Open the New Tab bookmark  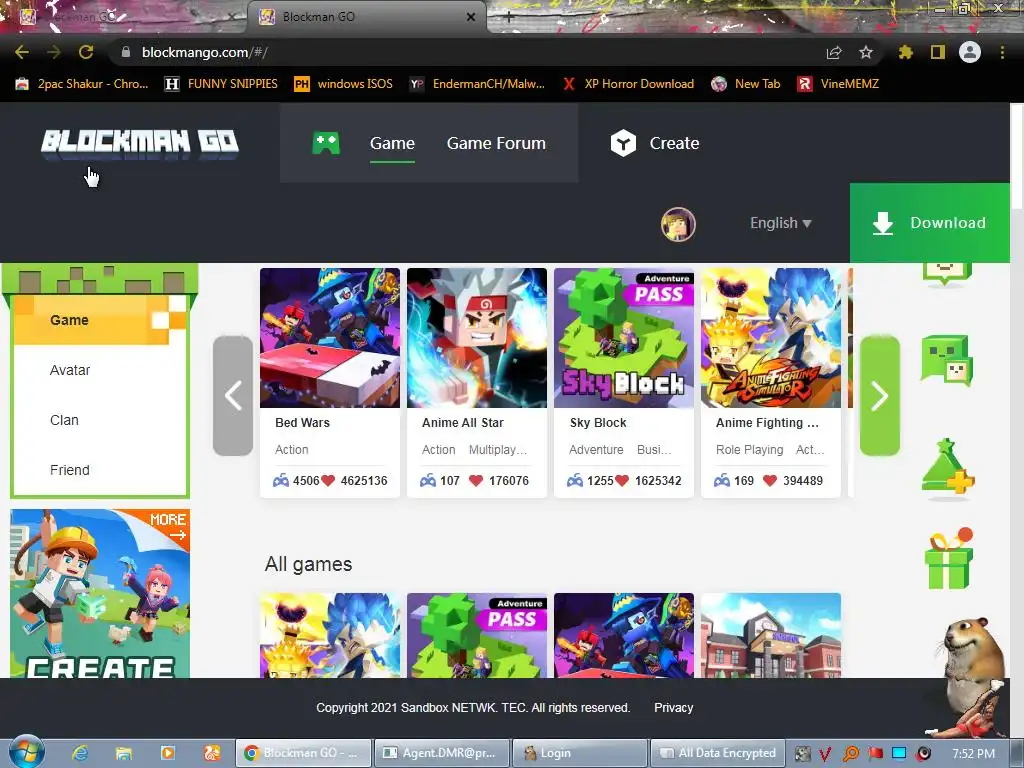point(746,84)
